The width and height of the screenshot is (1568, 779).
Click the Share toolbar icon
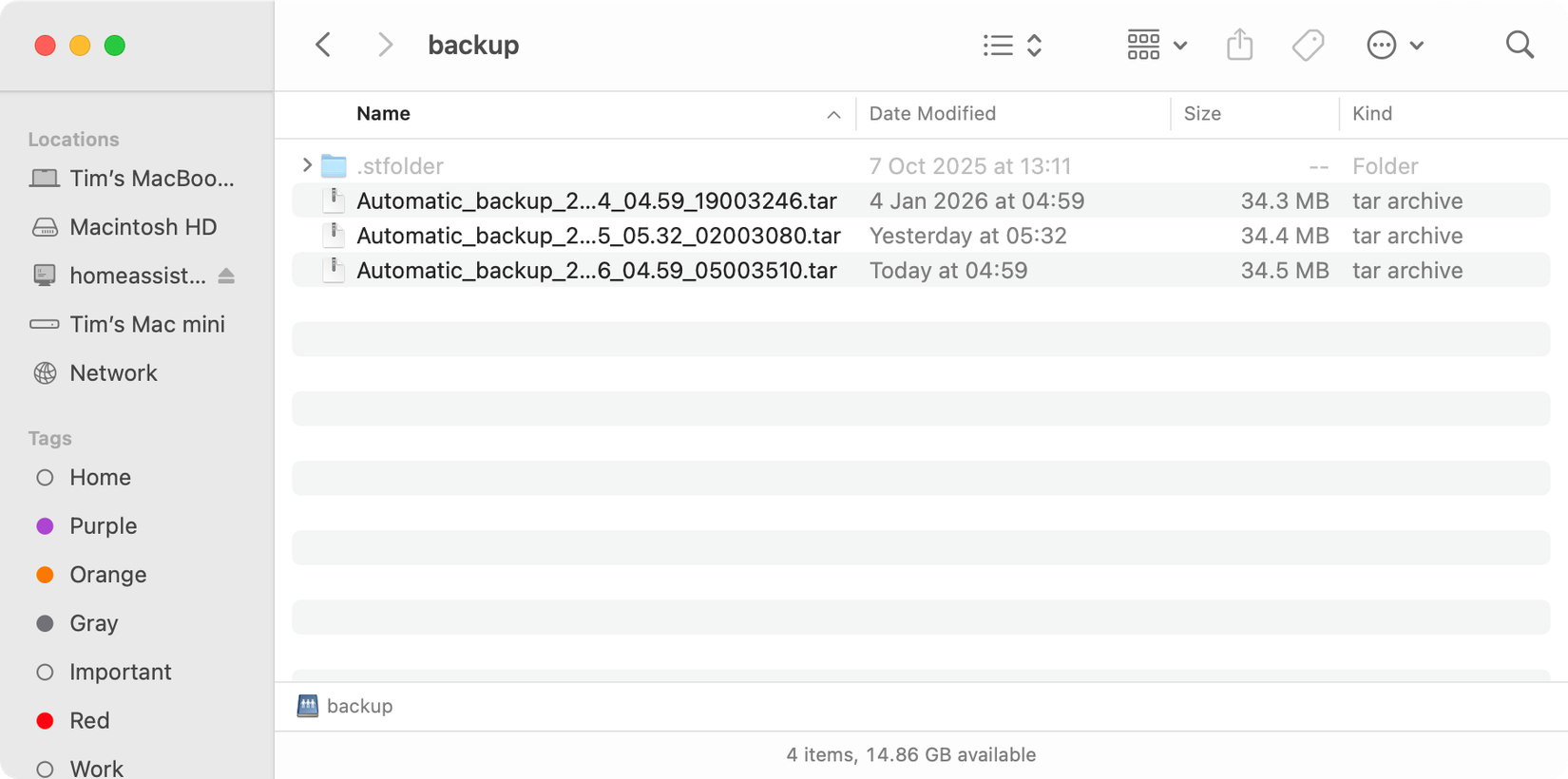[1239, 45]
